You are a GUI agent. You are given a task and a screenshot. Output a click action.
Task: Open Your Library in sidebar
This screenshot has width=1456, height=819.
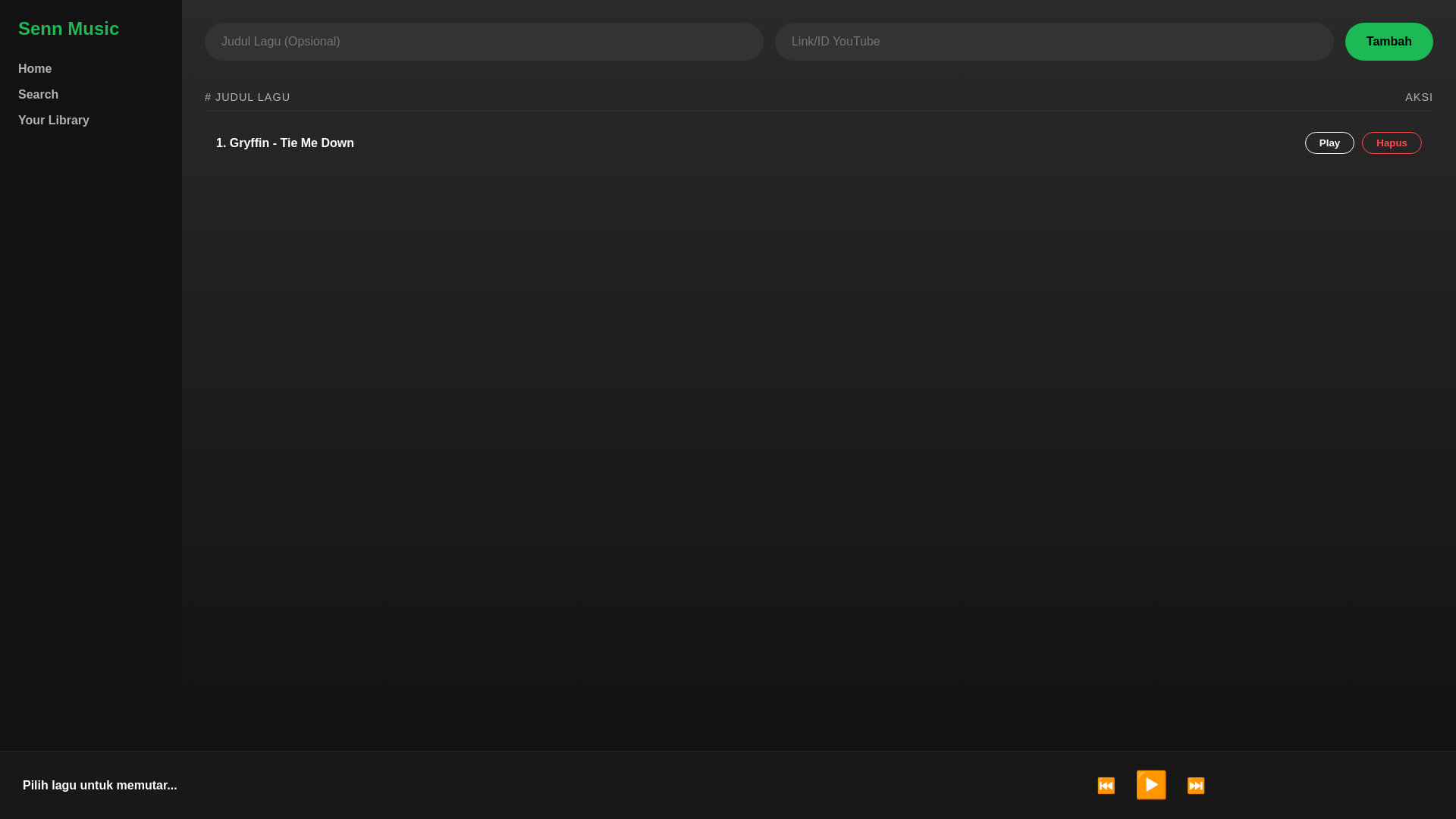[x=54, y=121]
